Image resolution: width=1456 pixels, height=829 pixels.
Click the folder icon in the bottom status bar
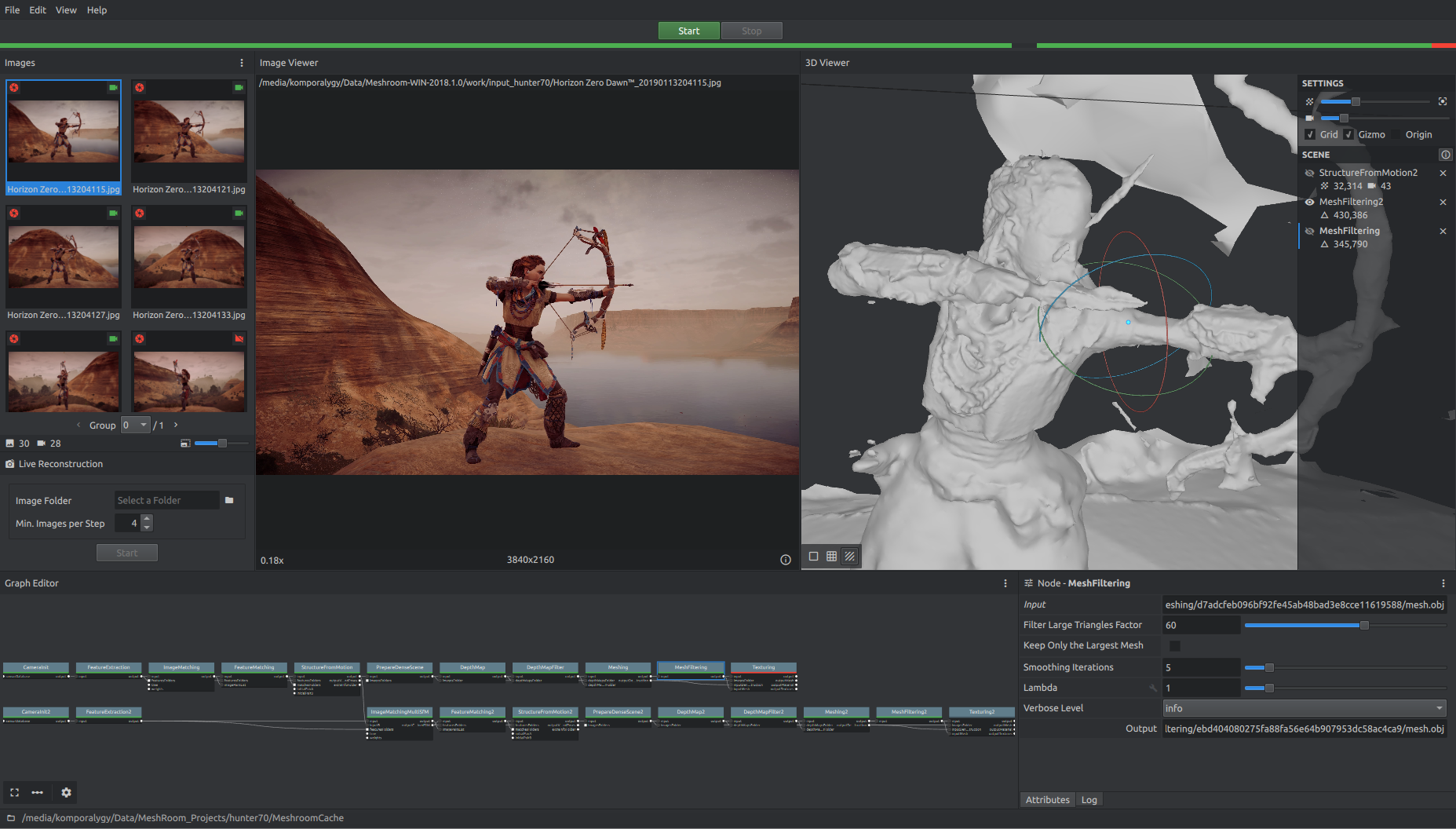[x=11, y=818]
